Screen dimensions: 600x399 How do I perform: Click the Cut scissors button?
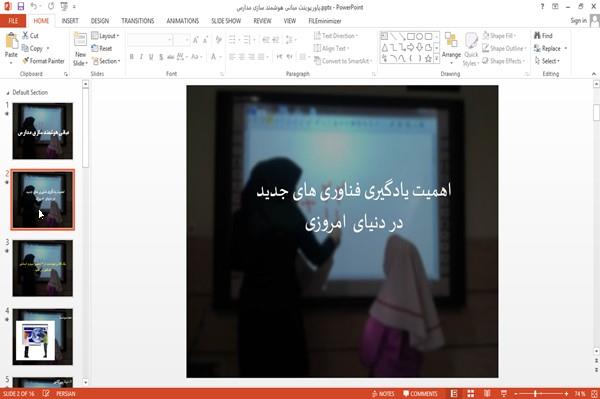click(30, 36)
